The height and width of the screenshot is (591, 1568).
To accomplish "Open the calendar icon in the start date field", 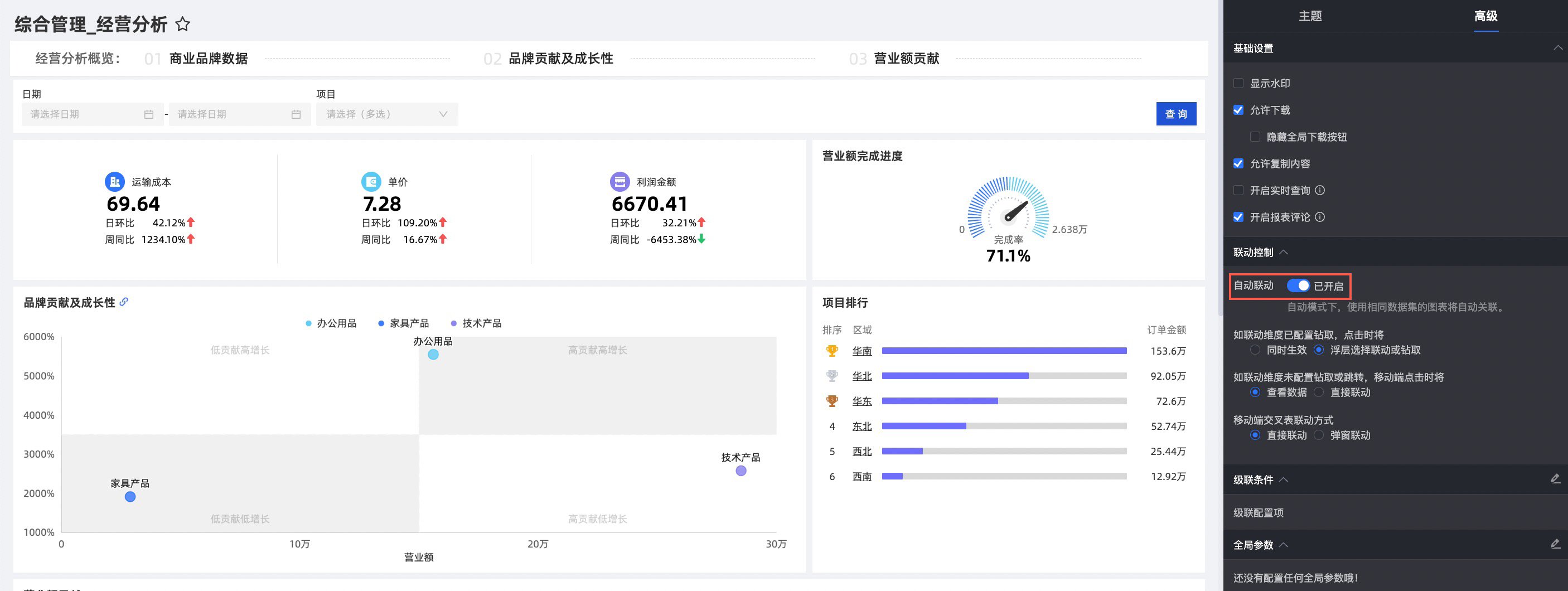I will (x=149, y=114).
